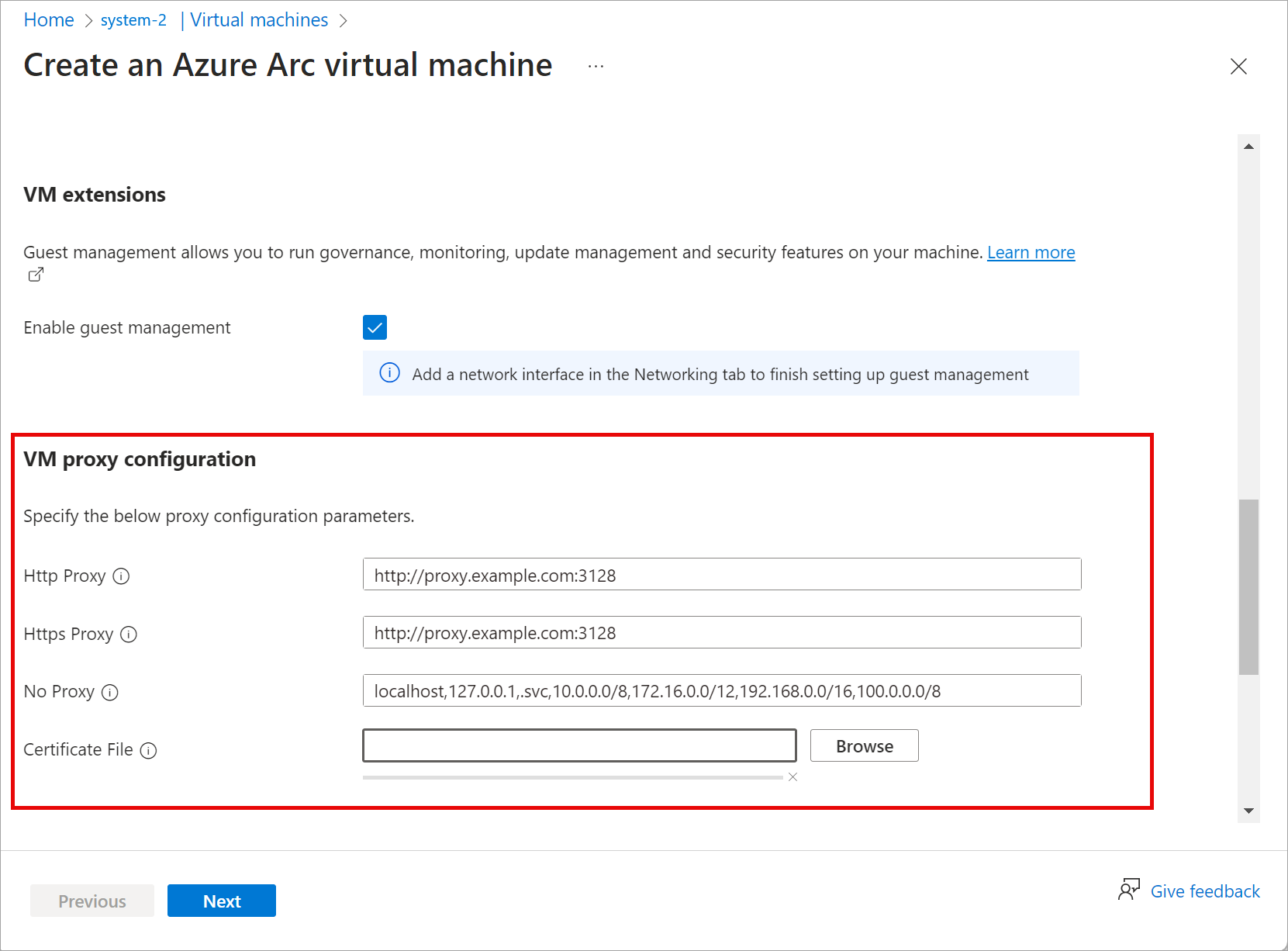Clear the certificate upload via the X icon
Screen dimensions: 1288x951
click(793, 776)
